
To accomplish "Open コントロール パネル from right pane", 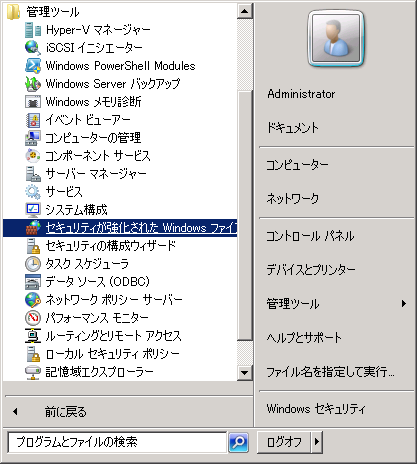I will [x=310, y=236].
